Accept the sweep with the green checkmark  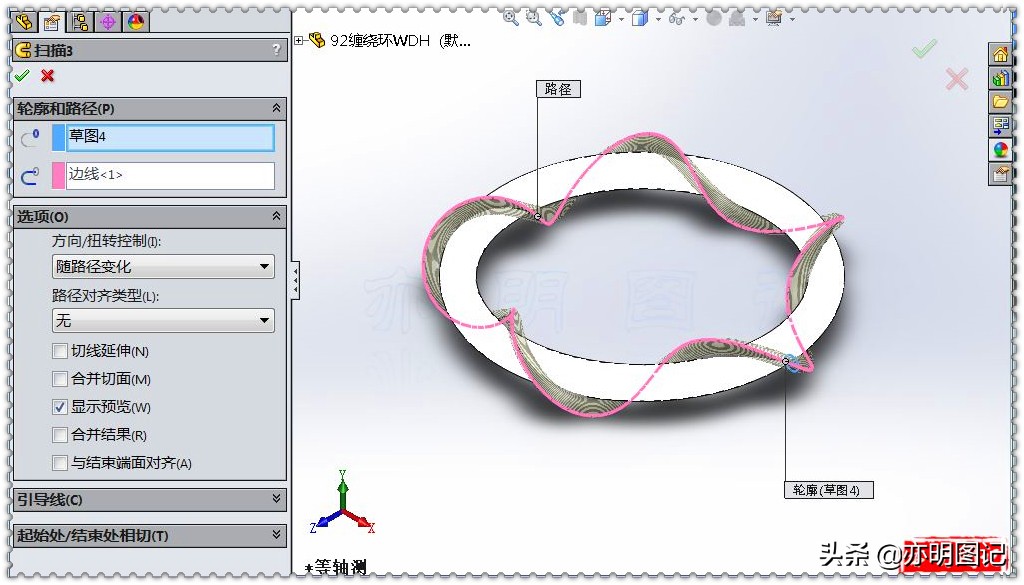(x=22, y=75)
